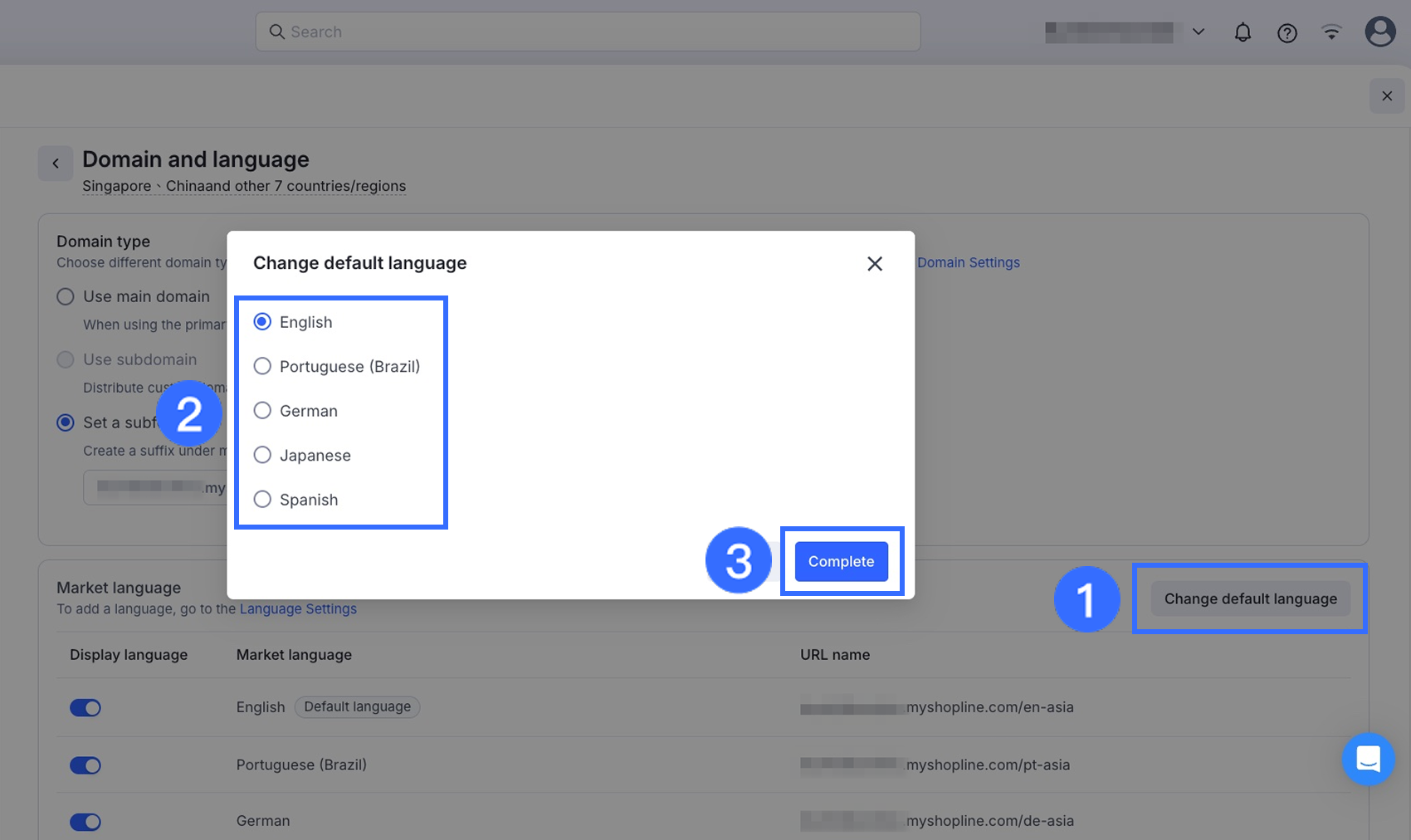Open the help question mark icon

coord(1286,33)
